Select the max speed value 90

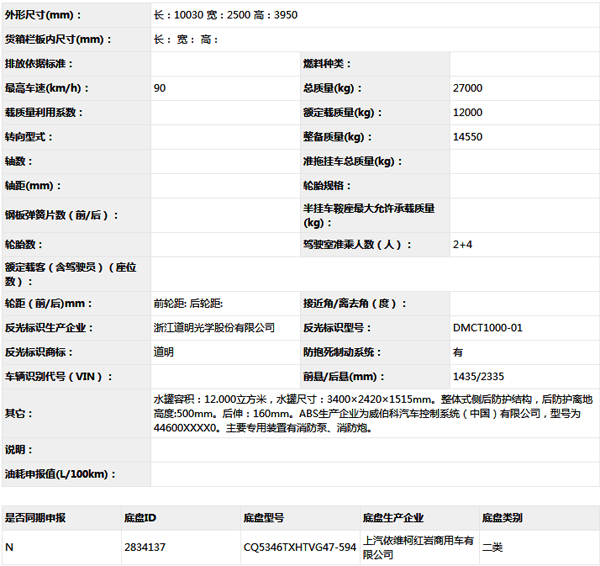[x=160, y=88]
